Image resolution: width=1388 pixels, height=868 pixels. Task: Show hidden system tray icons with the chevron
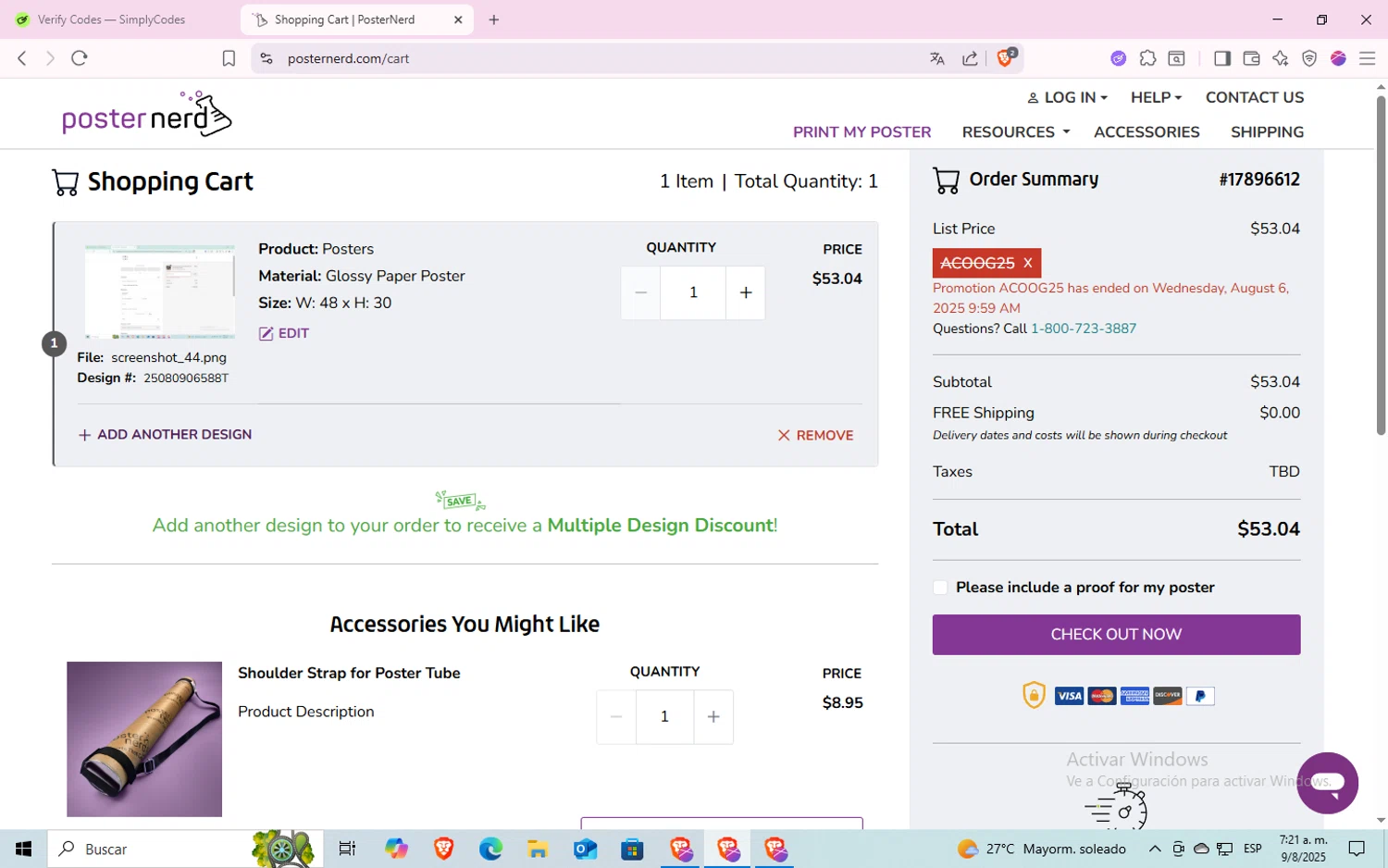click(1155, 849)
